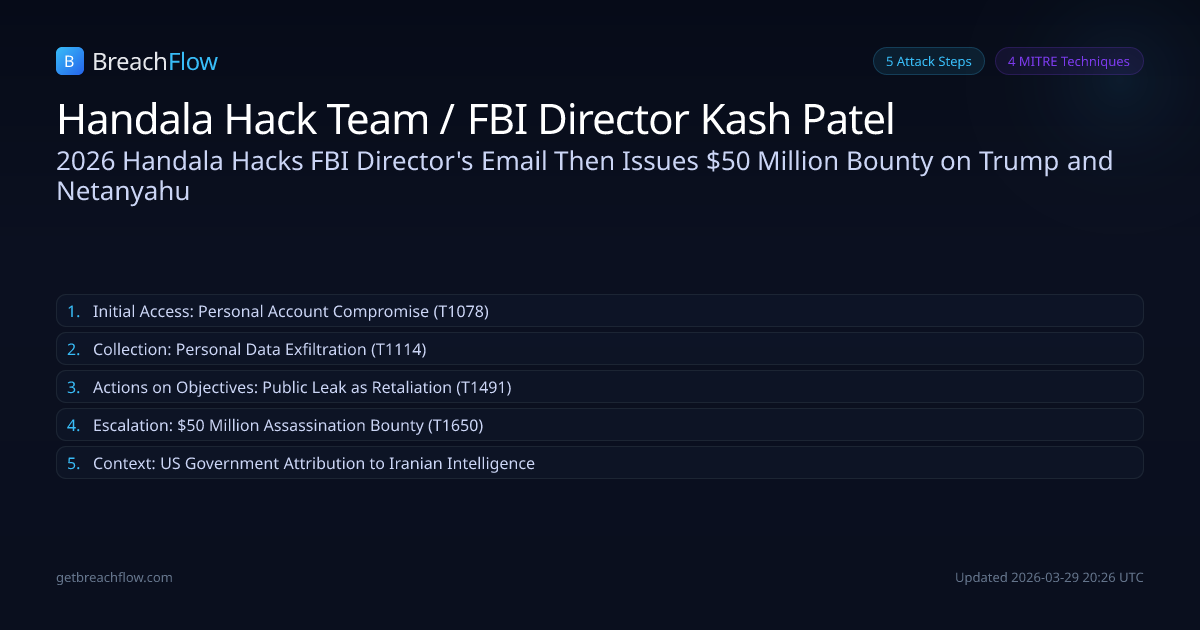1200x630 pixels.
Task: Open the Personal Data Exfiltration step
Action: 599,349
